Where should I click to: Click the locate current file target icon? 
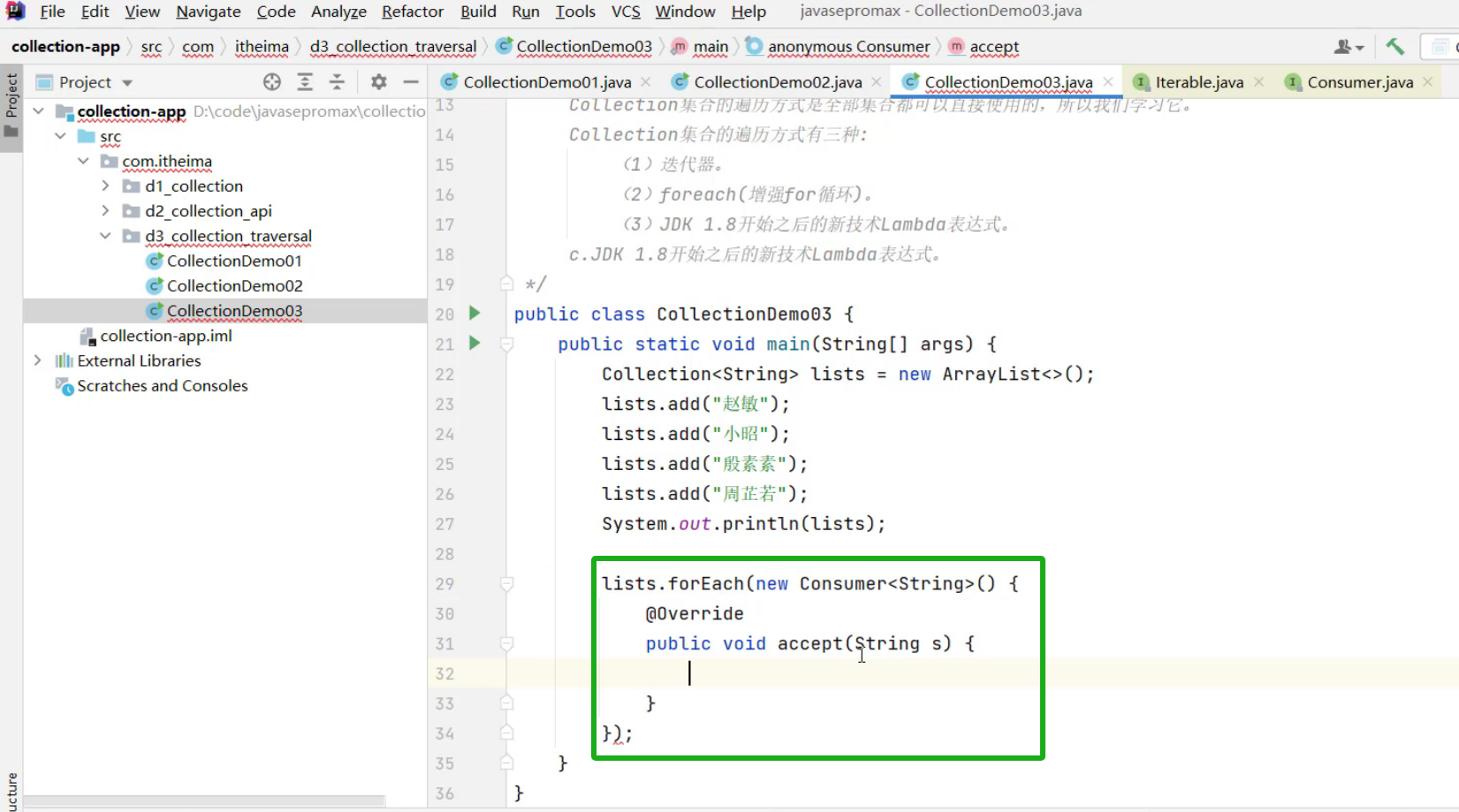tap(272, 82)
